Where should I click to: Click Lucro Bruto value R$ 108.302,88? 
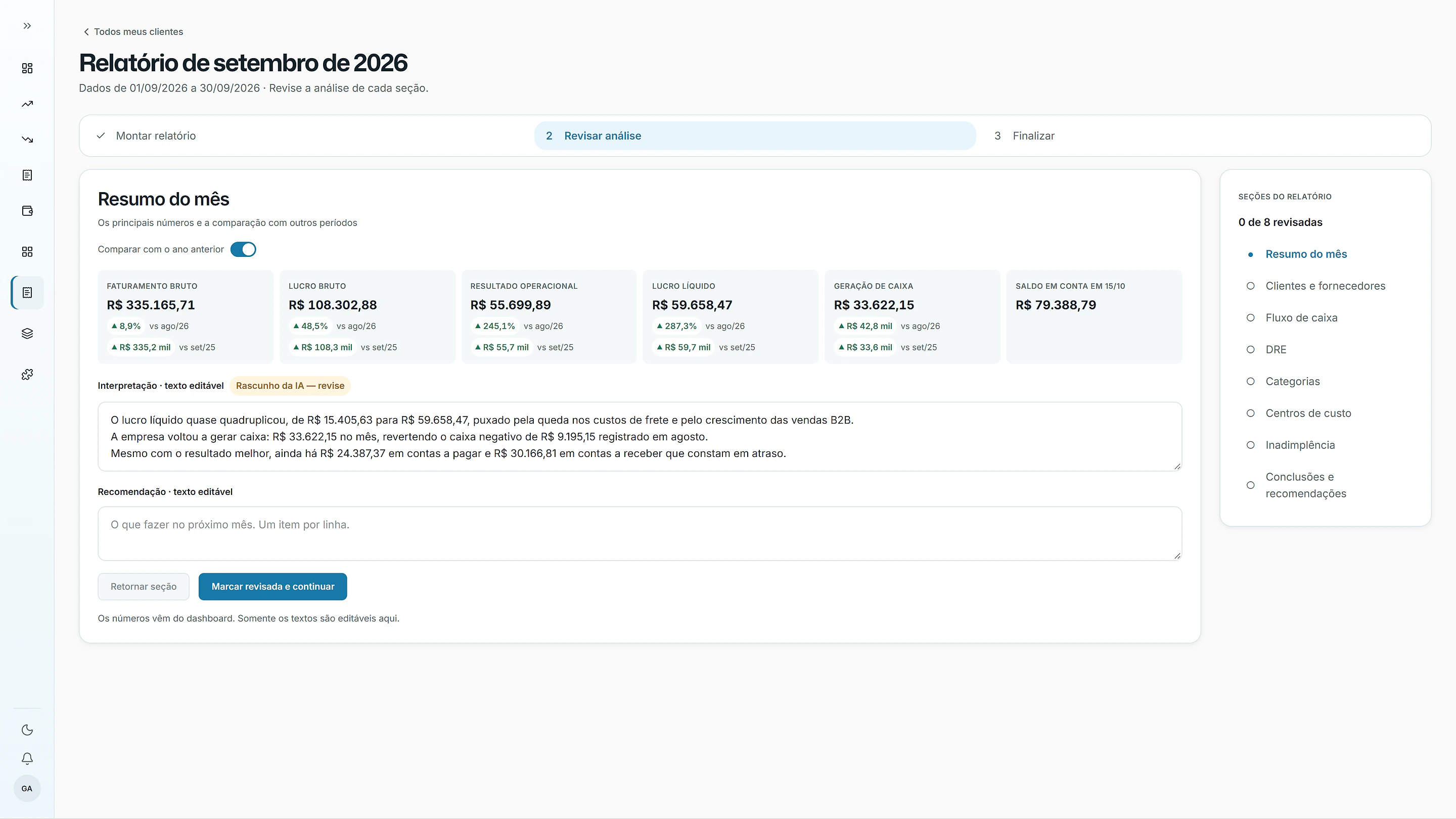pos(332,305)
